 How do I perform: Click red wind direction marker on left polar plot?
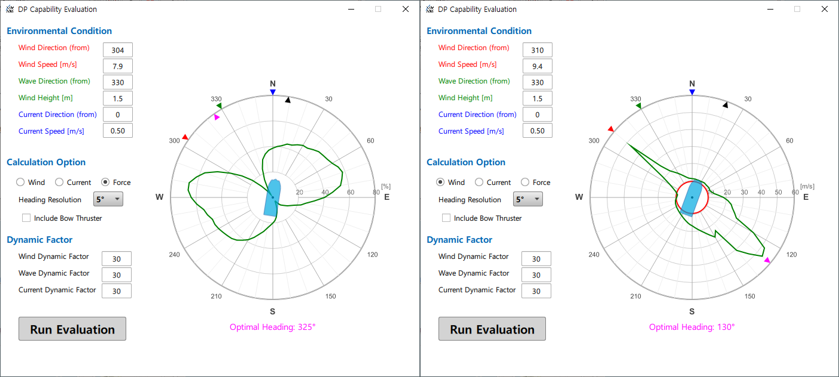(185, 137)
